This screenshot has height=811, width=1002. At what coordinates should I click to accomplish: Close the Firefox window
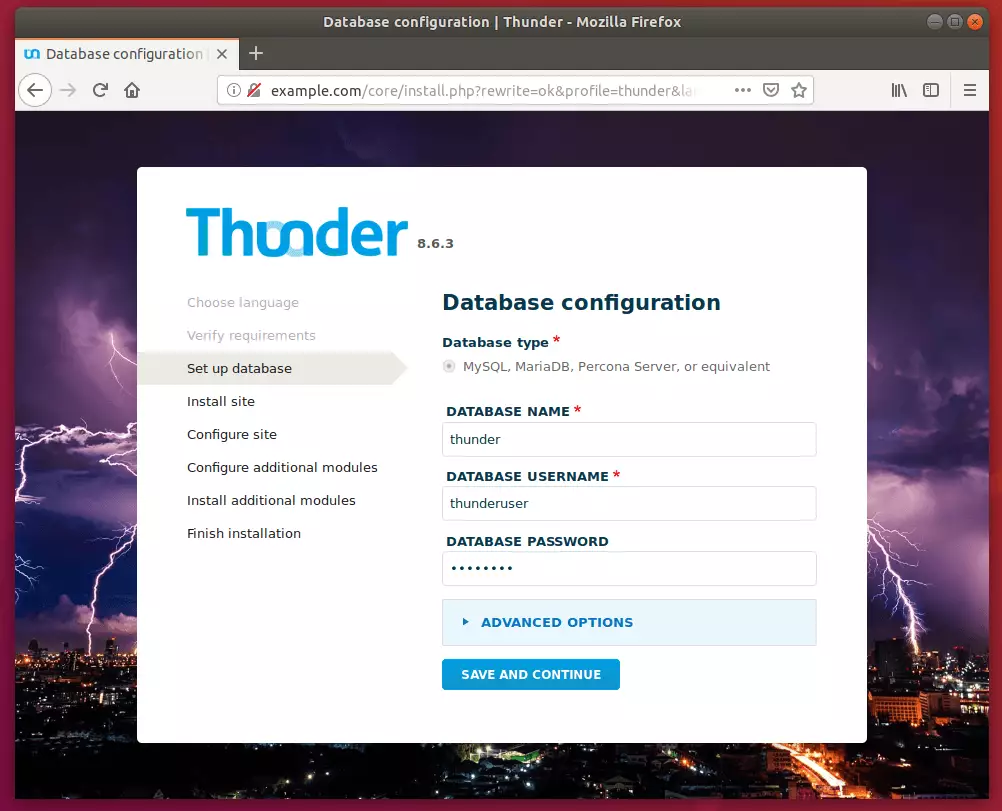[x=975, y=22]
